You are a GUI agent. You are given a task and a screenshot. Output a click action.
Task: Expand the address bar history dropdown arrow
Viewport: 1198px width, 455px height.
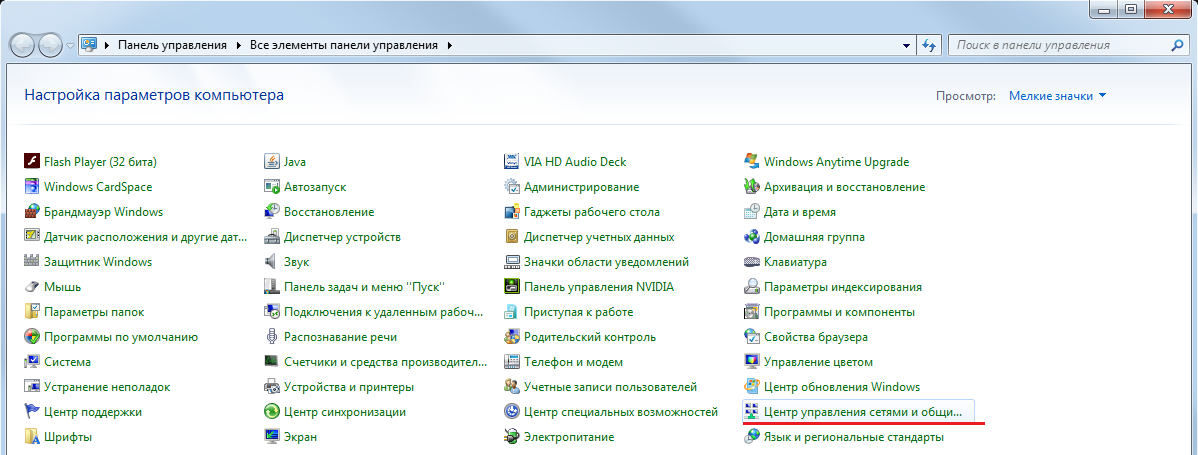[x=907, y=45]
